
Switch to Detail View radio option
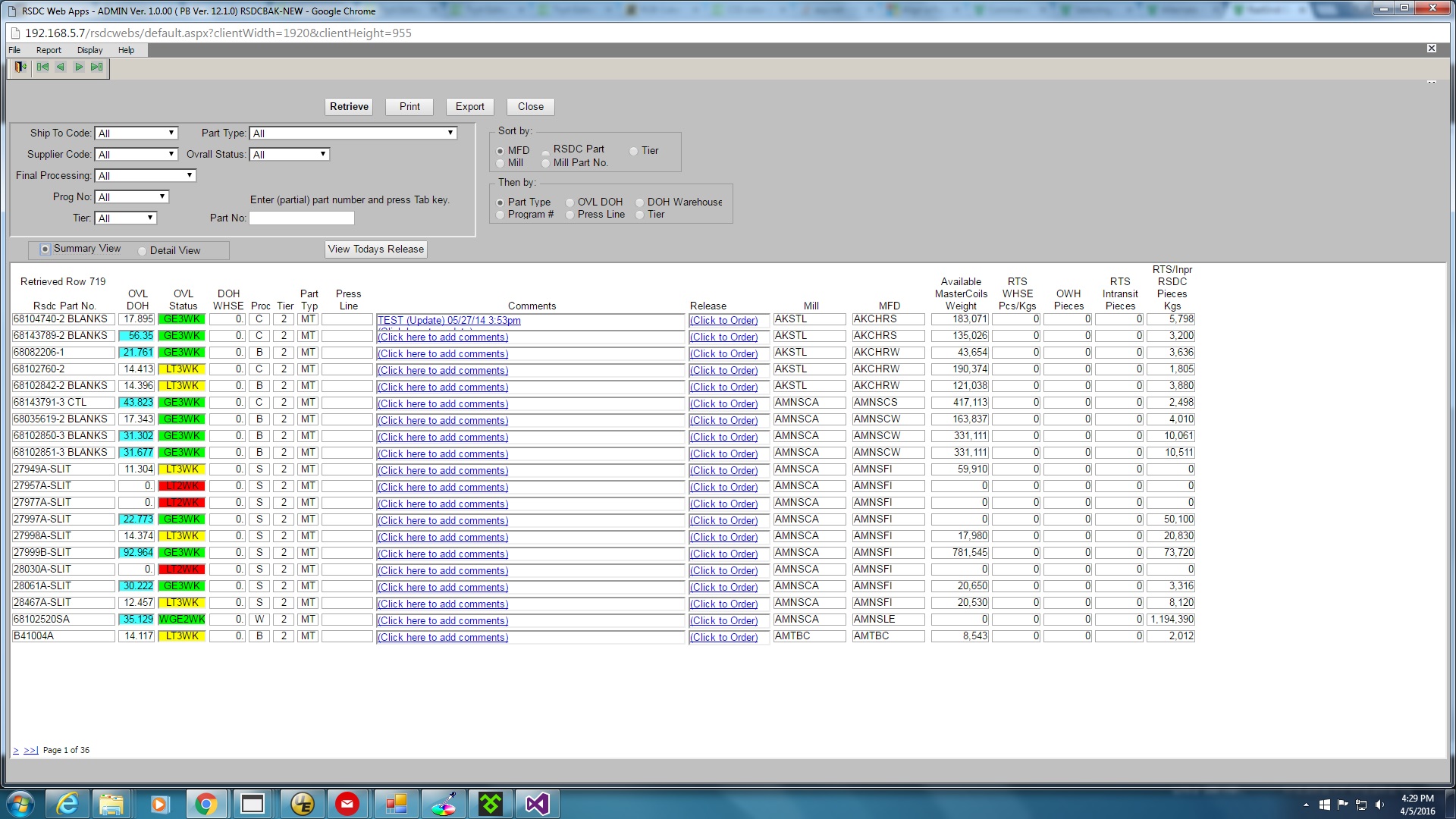coord(143,251)
